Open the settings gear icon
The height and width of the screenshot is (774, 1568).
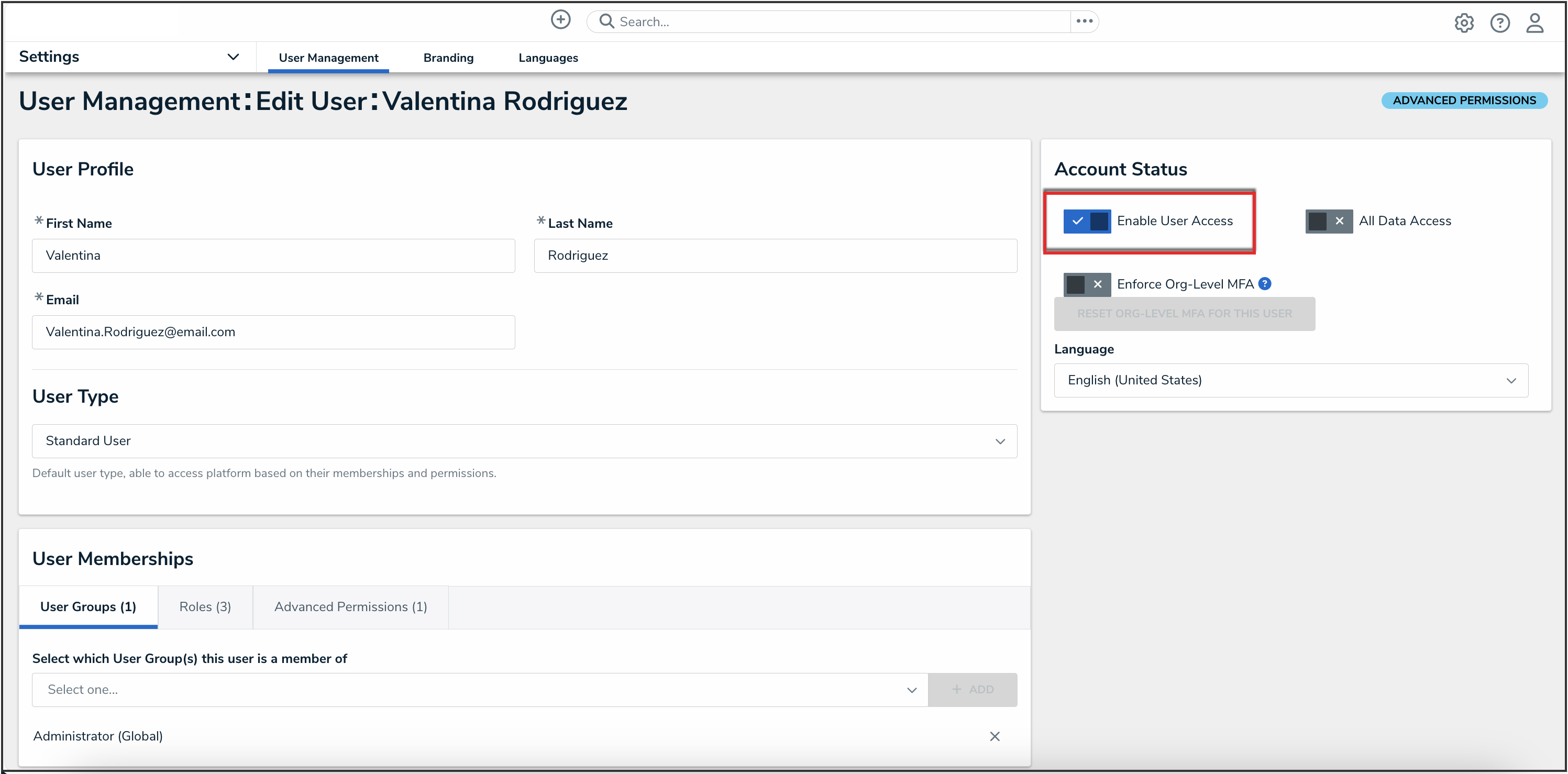(x=1463, y=23)
